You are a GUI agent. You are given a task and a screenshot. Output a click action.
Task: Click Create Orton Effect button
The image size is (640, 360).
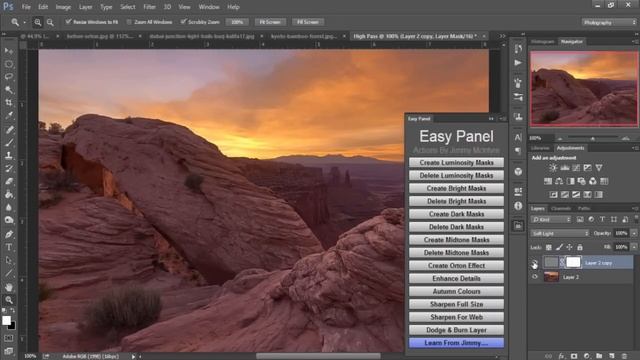point(456,266)
